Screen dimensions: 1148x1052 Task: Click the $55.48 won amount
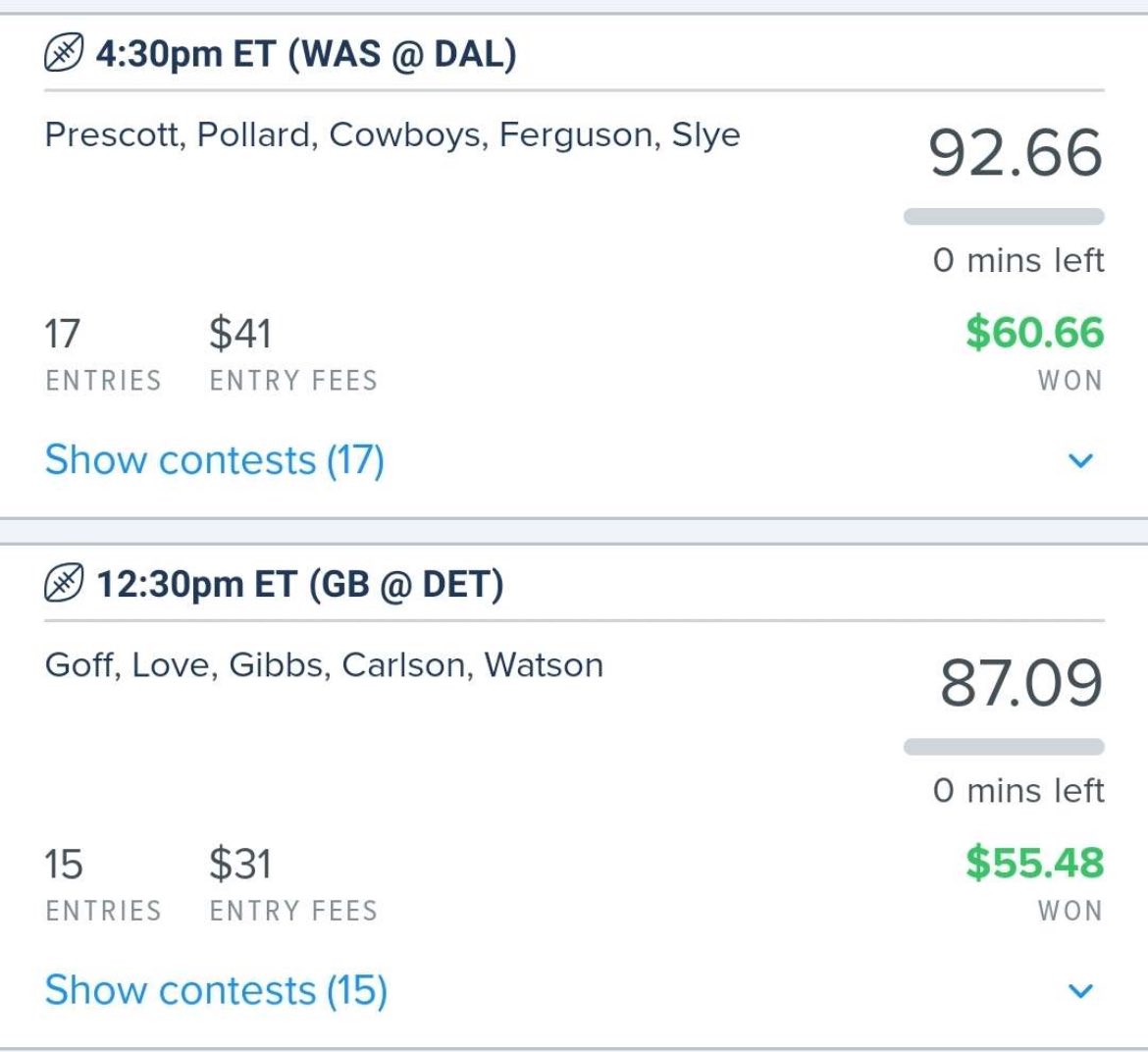(1034, 863)
